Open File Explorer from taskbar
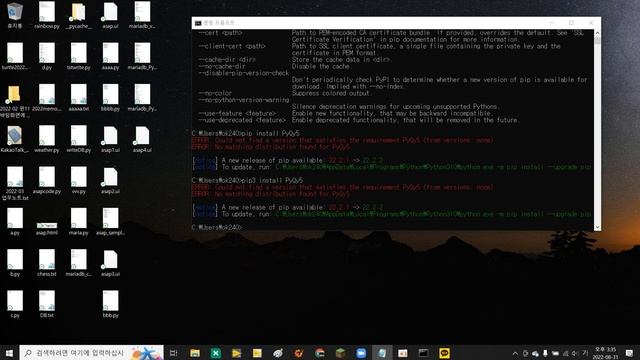640x360 pixels. click(195, 353)
